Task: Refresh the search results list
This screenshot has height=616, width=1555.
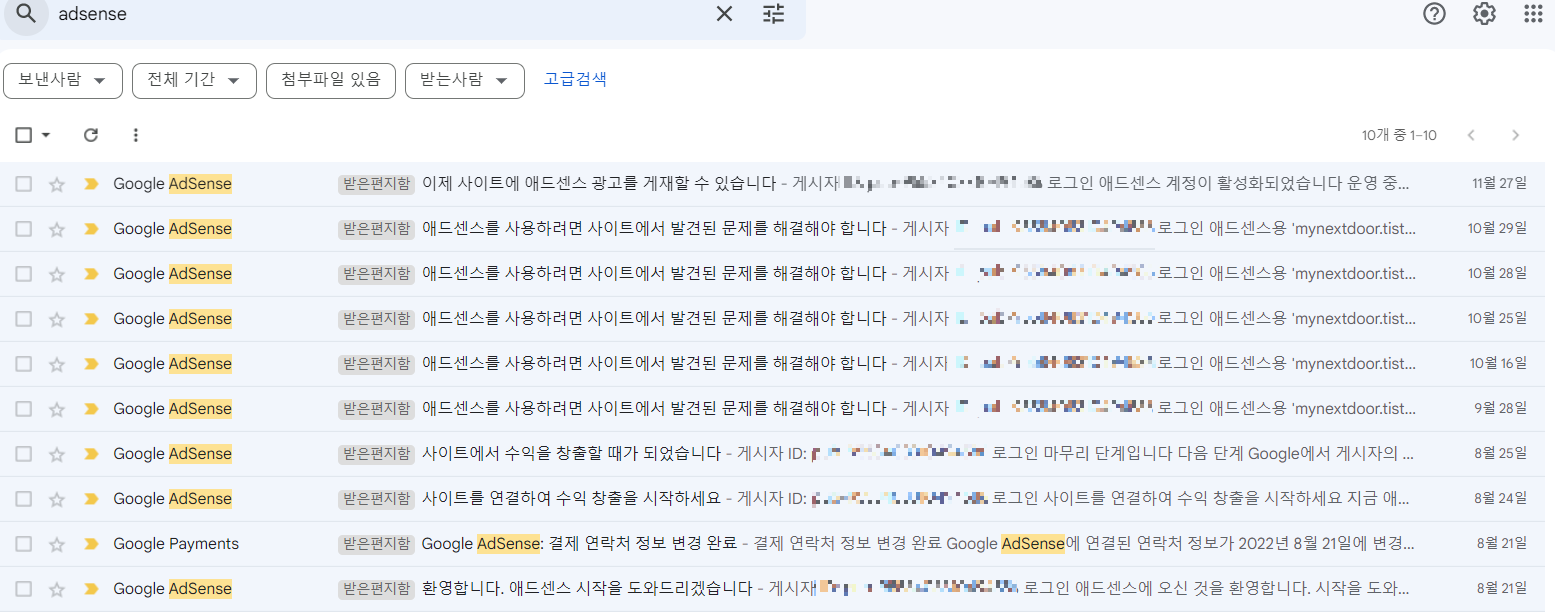Action: tap(91, 135)
